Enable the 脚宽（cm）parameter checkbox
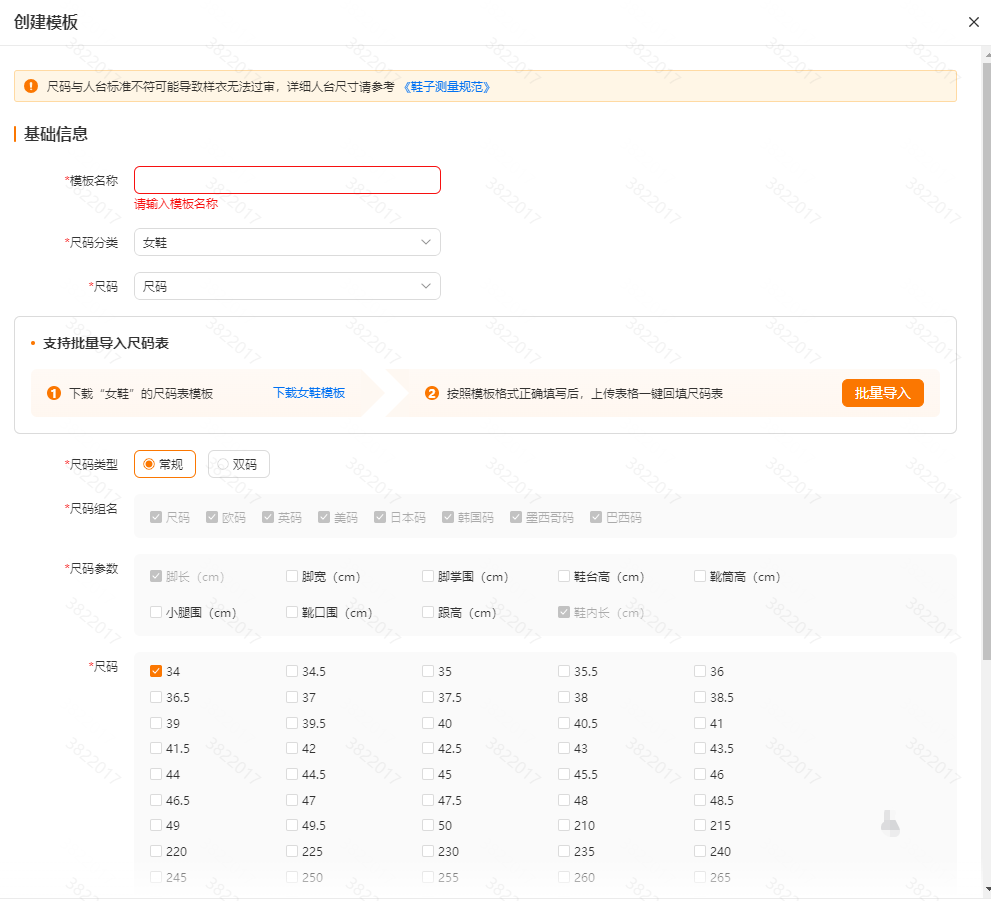Screen dimensions: 991x901 point(291,576)
